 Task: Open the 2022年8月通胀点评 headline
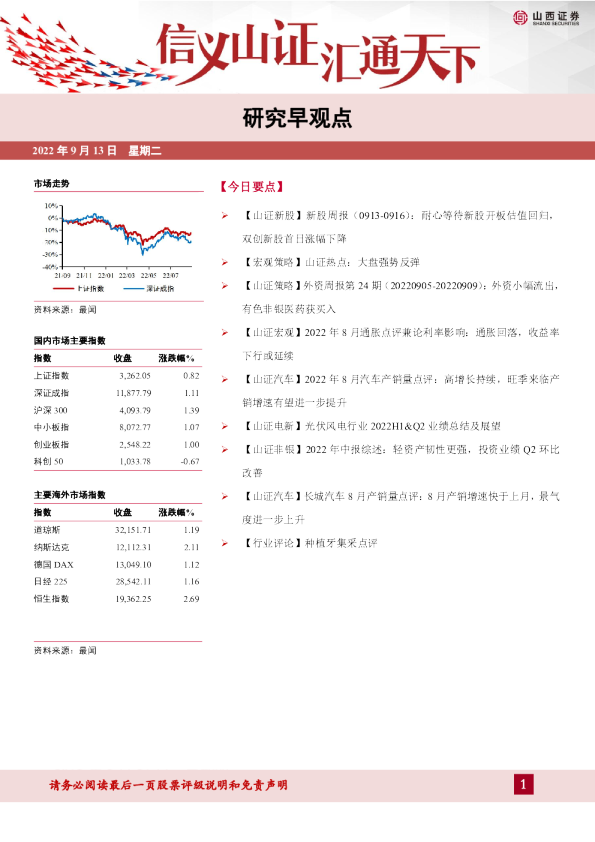pyautogui.click(x=400, y=344)
